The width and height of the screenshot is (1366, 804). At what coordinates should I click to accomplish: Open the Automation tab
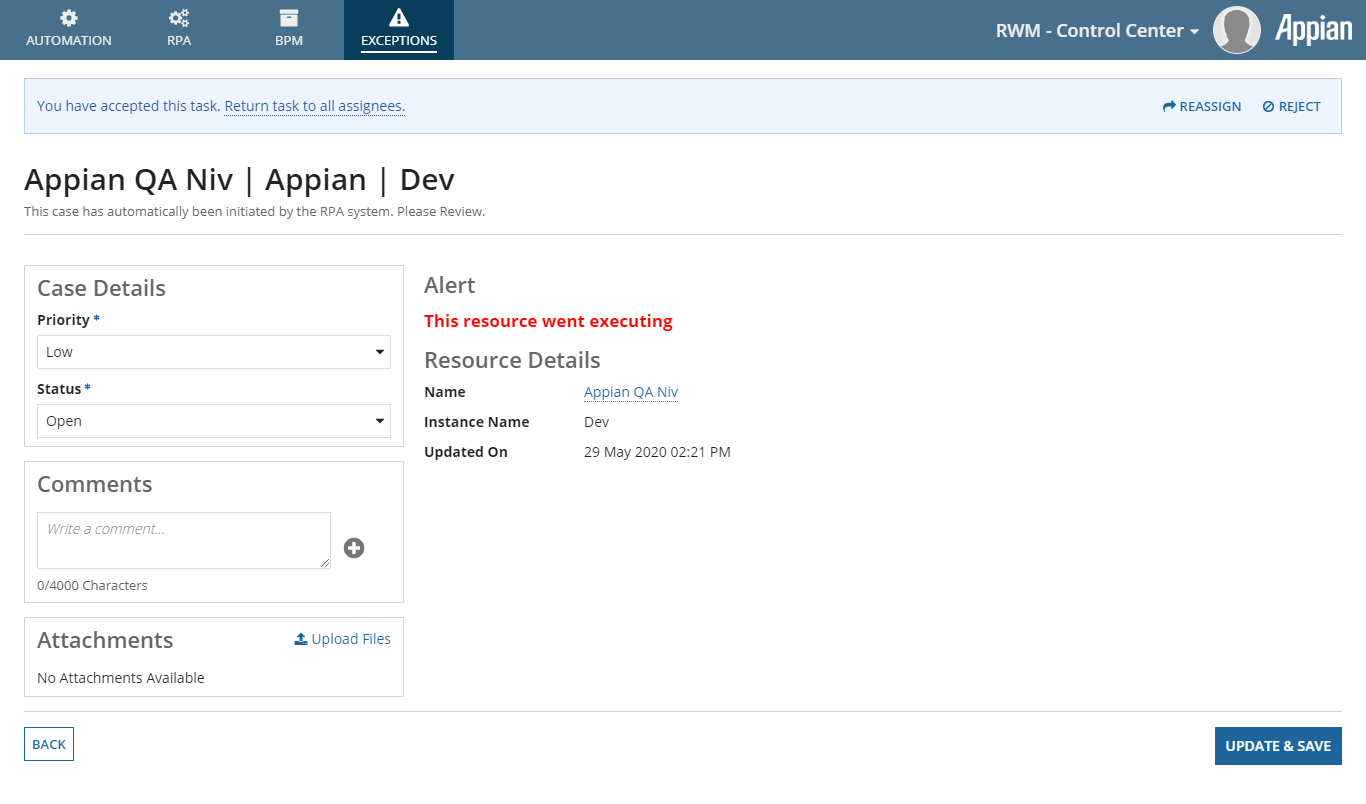click(69, 30)
